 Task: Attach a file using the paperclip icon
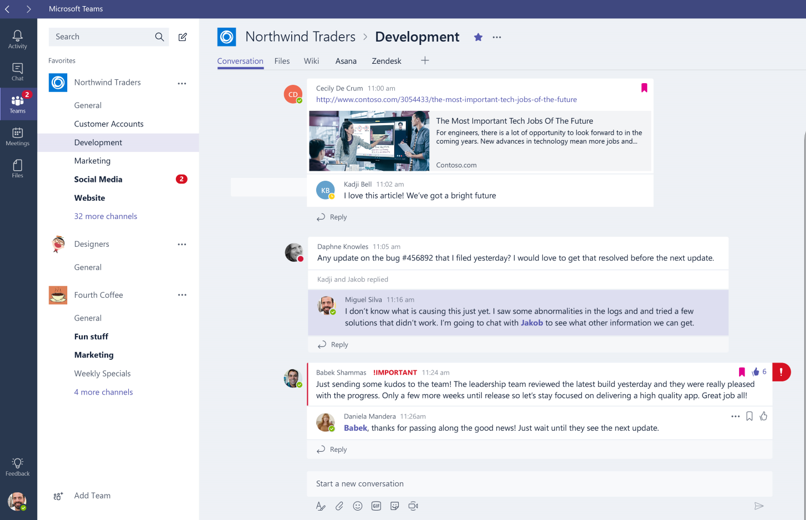(339, 506)
